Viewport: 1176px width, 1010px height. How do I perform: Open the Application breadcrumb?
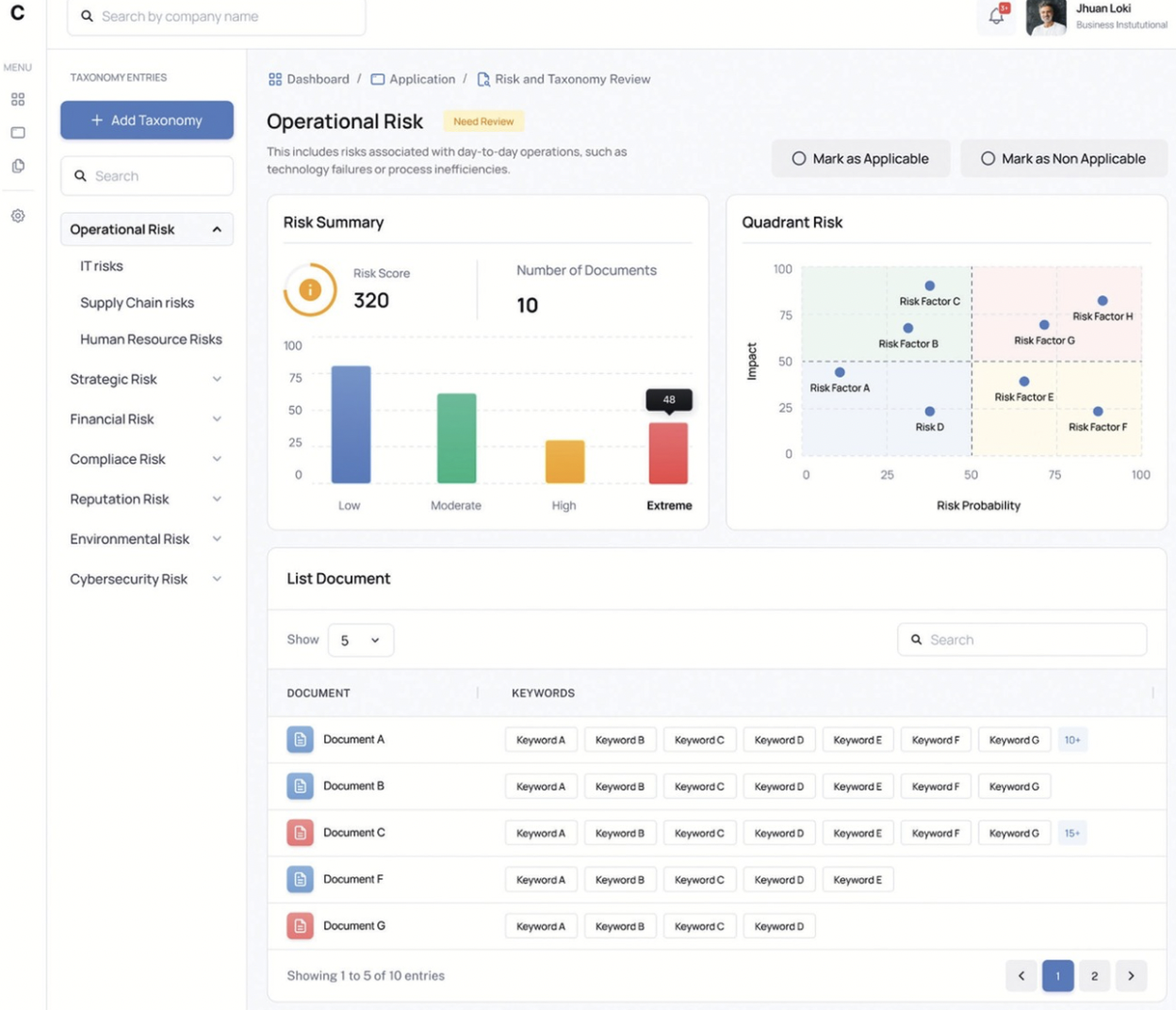pos(413,79)
